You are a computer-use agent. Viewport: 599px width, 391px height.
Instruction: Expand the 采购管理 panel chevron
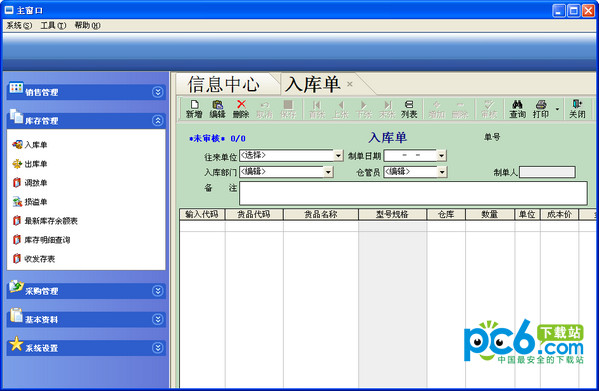157,291
